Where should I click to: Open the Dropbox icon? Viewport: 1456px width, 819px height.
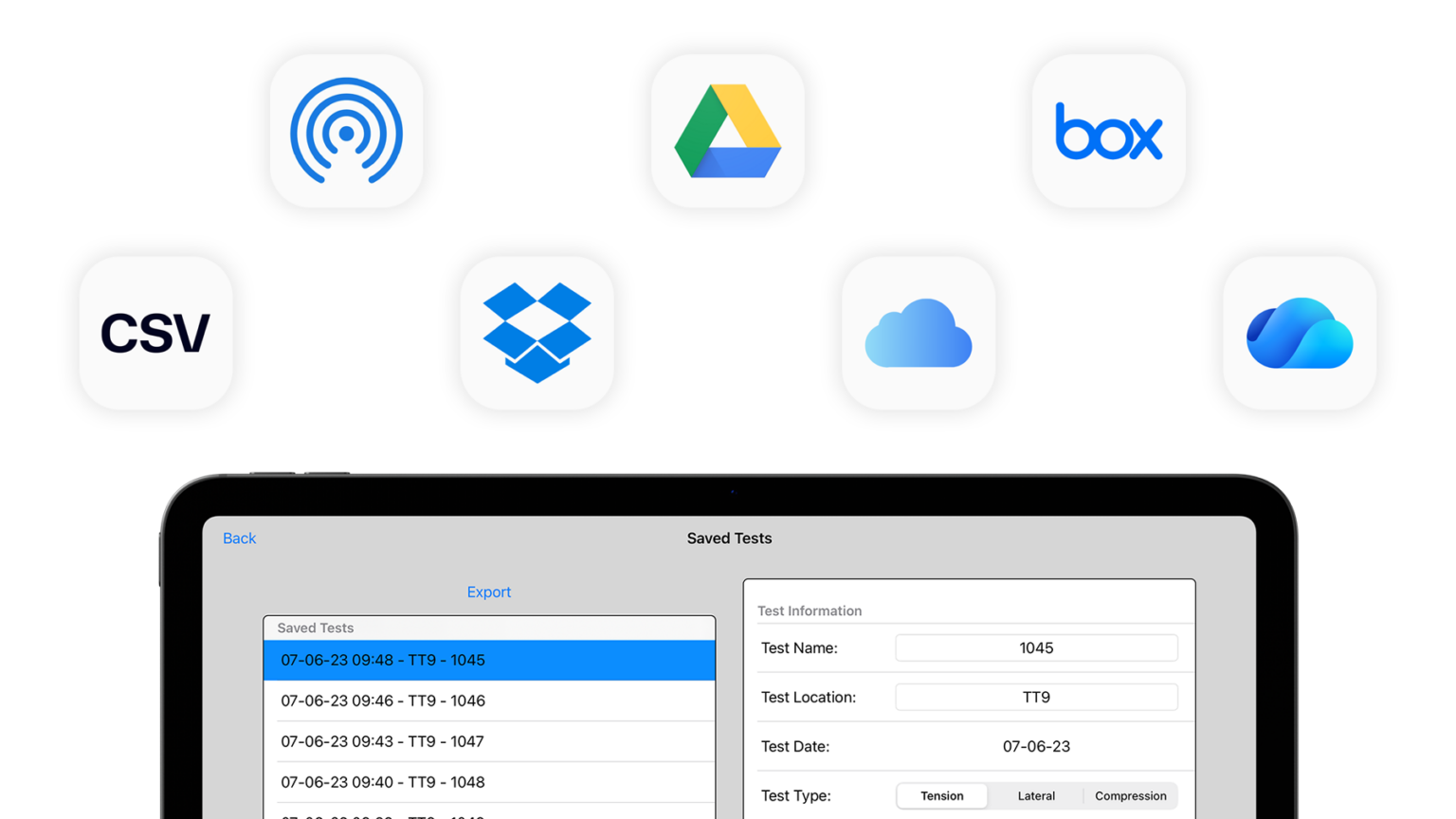pyautogui.click(x=537, y=333)
